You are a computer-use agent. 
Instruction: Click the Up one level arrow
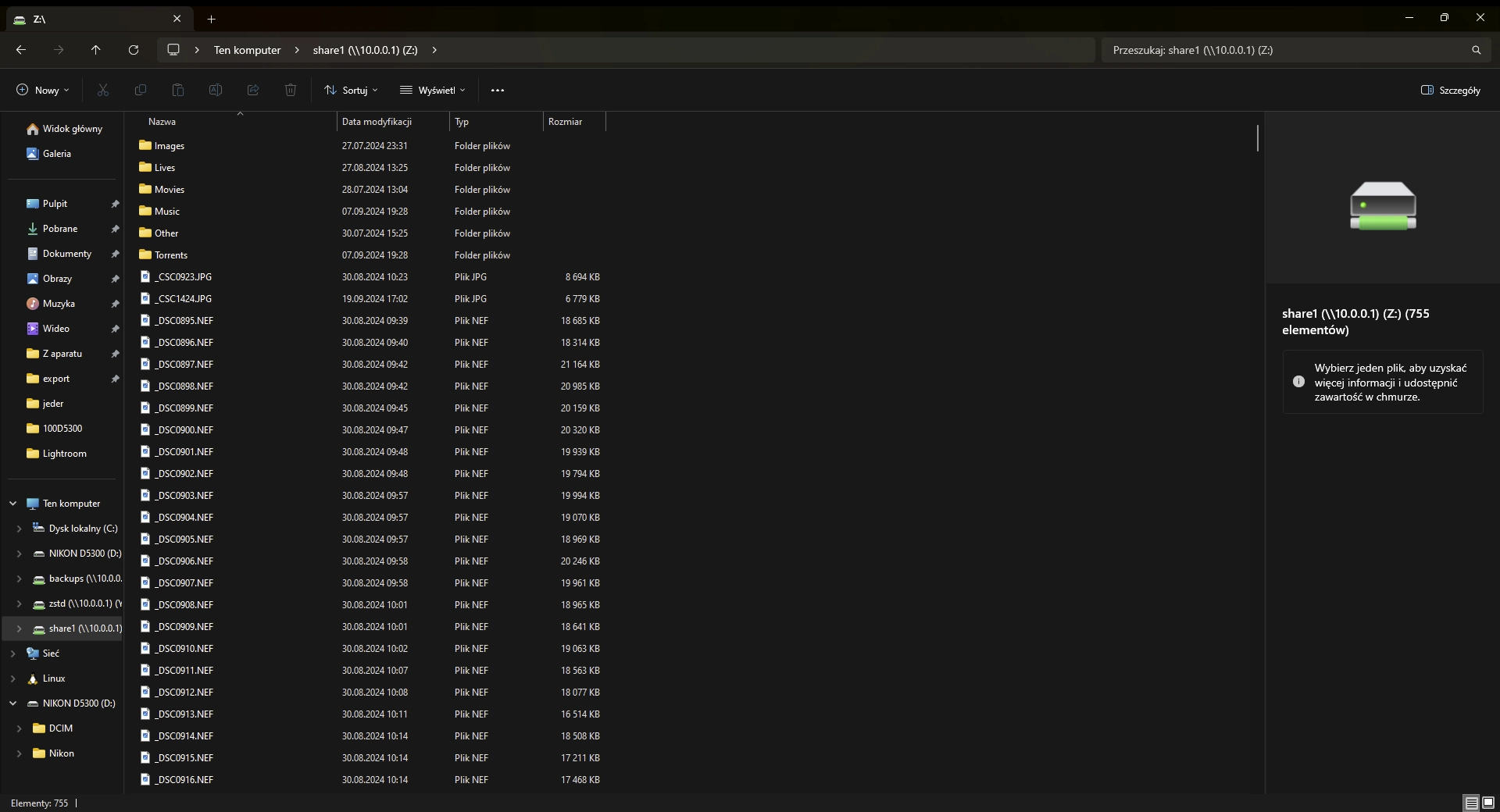96,50
